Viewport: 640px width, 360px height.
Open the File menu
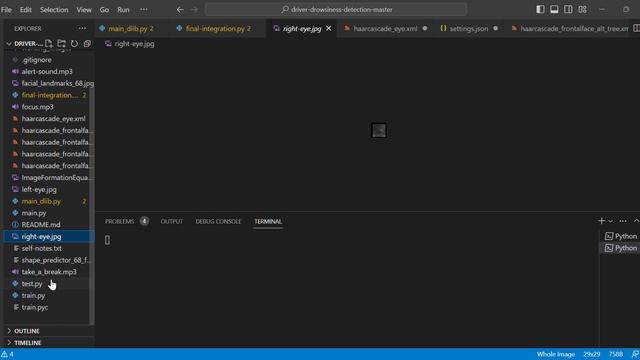[x=7, y=9]
